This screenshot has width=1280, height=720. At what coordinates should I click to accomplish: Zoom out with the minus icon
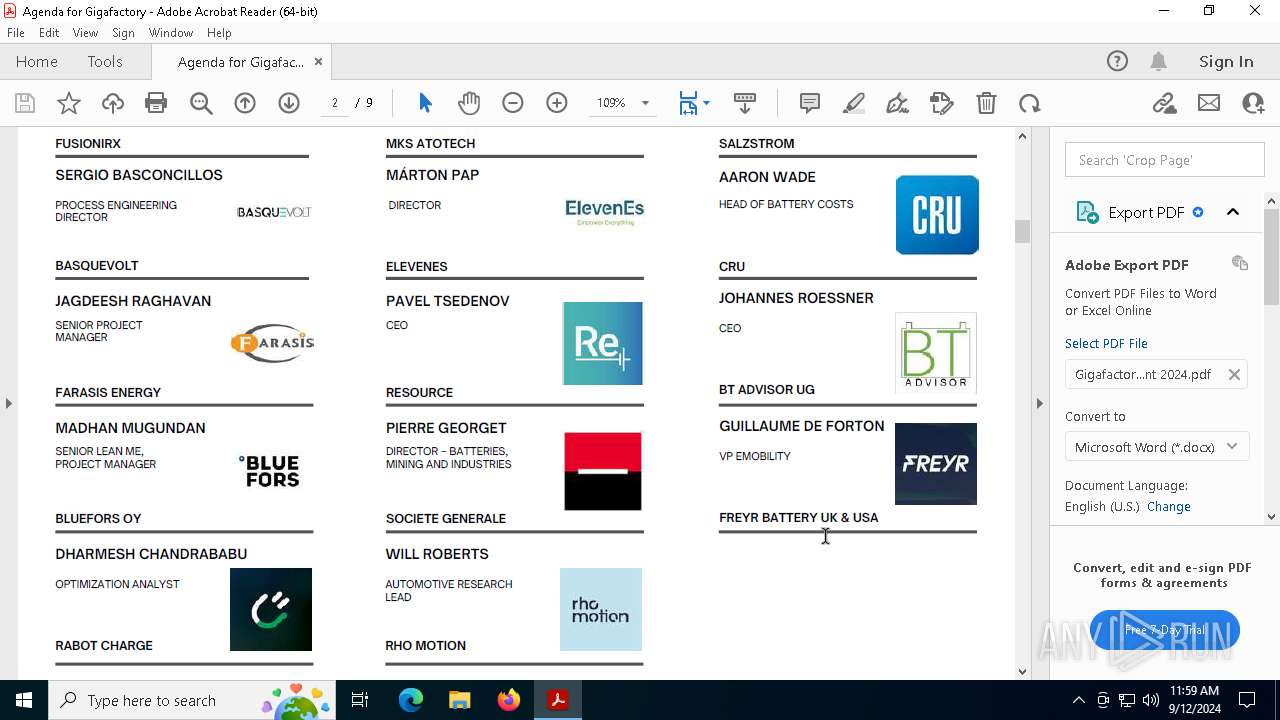[513, 103]
